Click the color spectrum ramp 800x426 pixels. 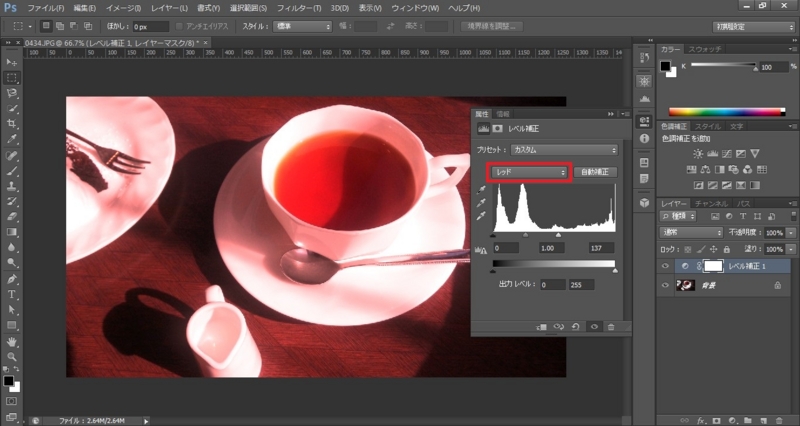coord(727,112)
